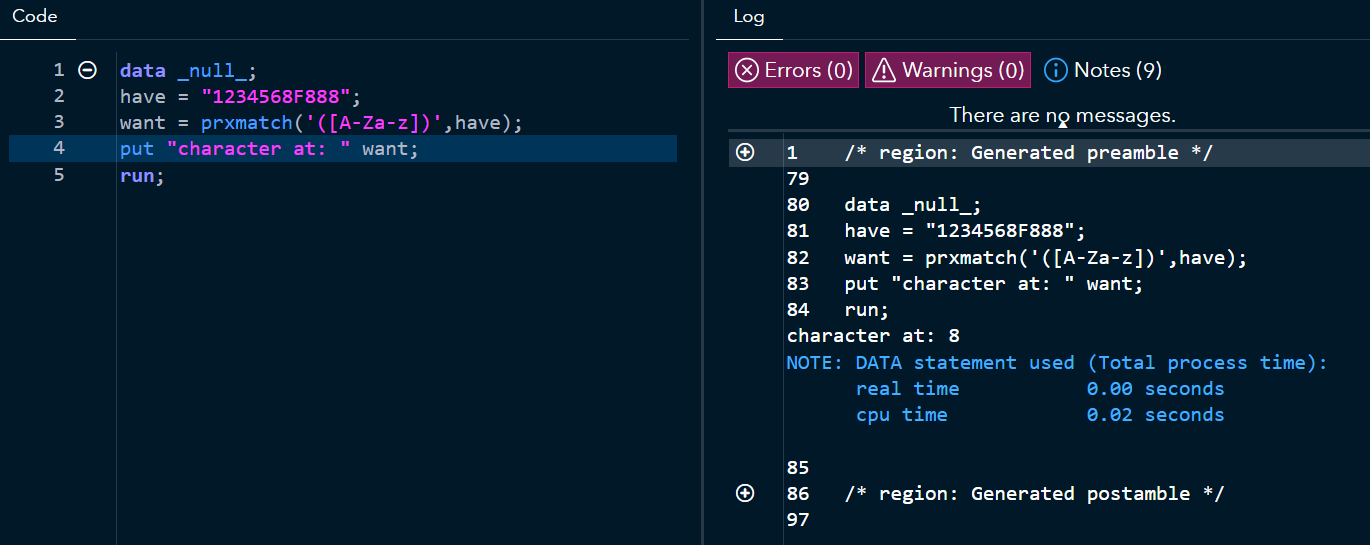Collapse the data _null_ step fold
1370x545 pixels.
(x=88, y=70)
